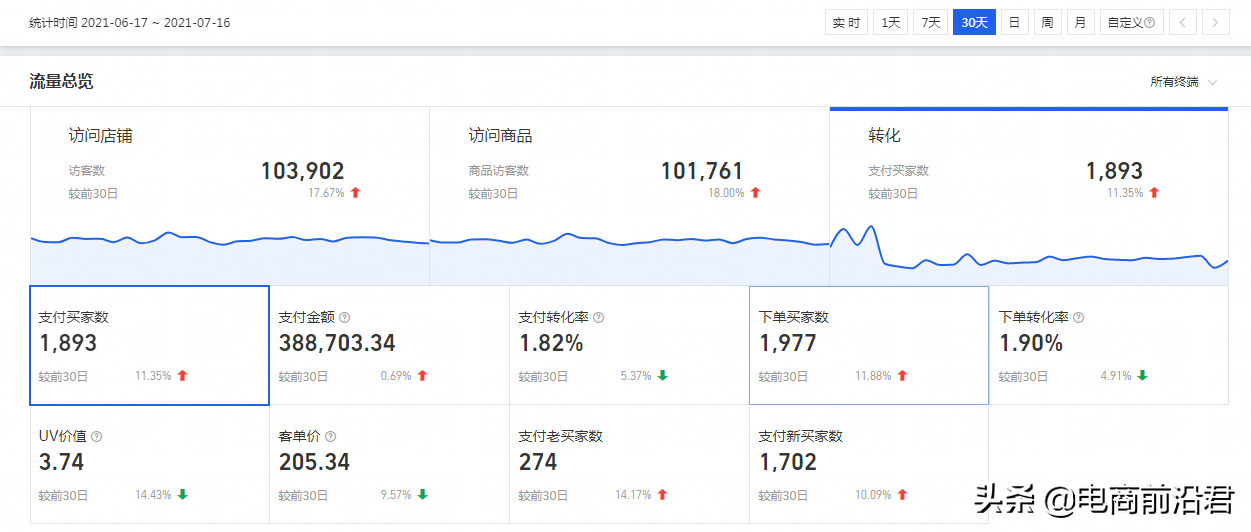
Task: Click the 388,703.34 payment amount
Action: tap(337, 343)
